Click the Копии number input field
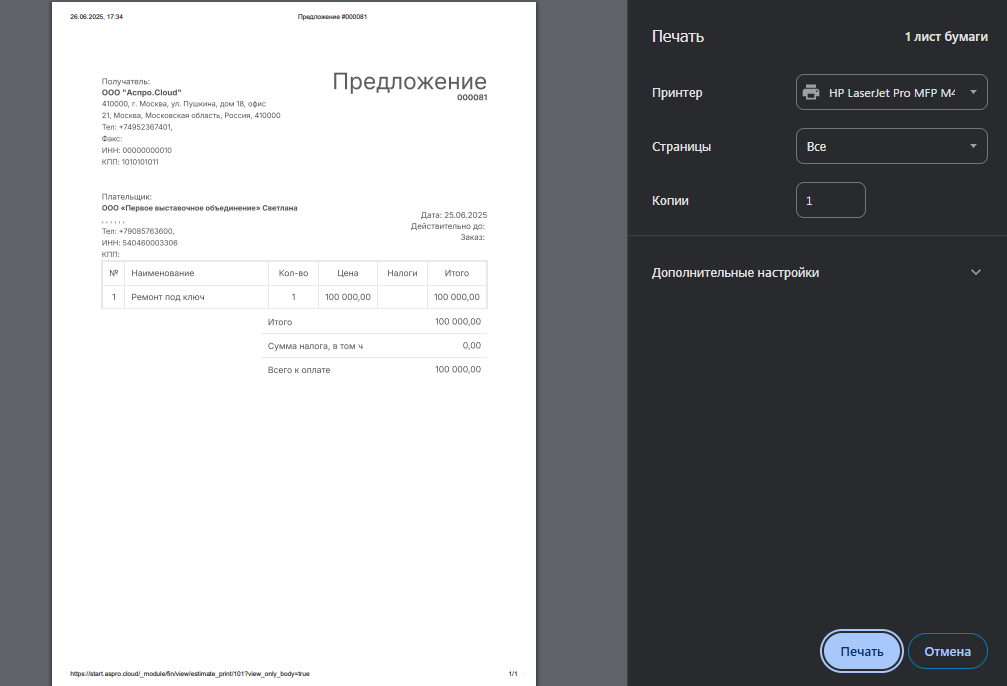Viewport: 1007px width, 686px height. (830, 200)
